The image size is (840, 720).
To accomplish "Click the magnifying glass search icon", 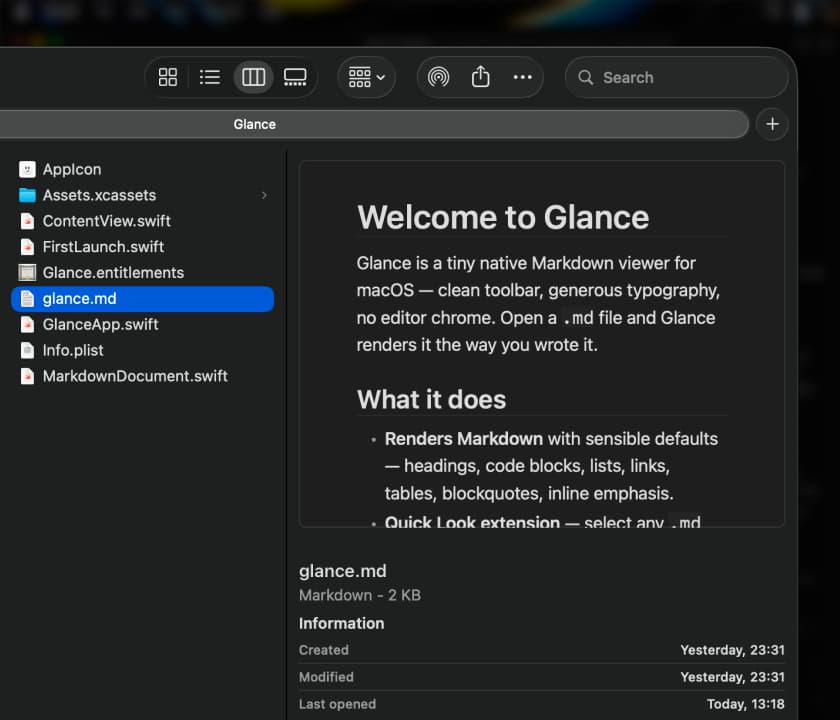I will 586,77.
